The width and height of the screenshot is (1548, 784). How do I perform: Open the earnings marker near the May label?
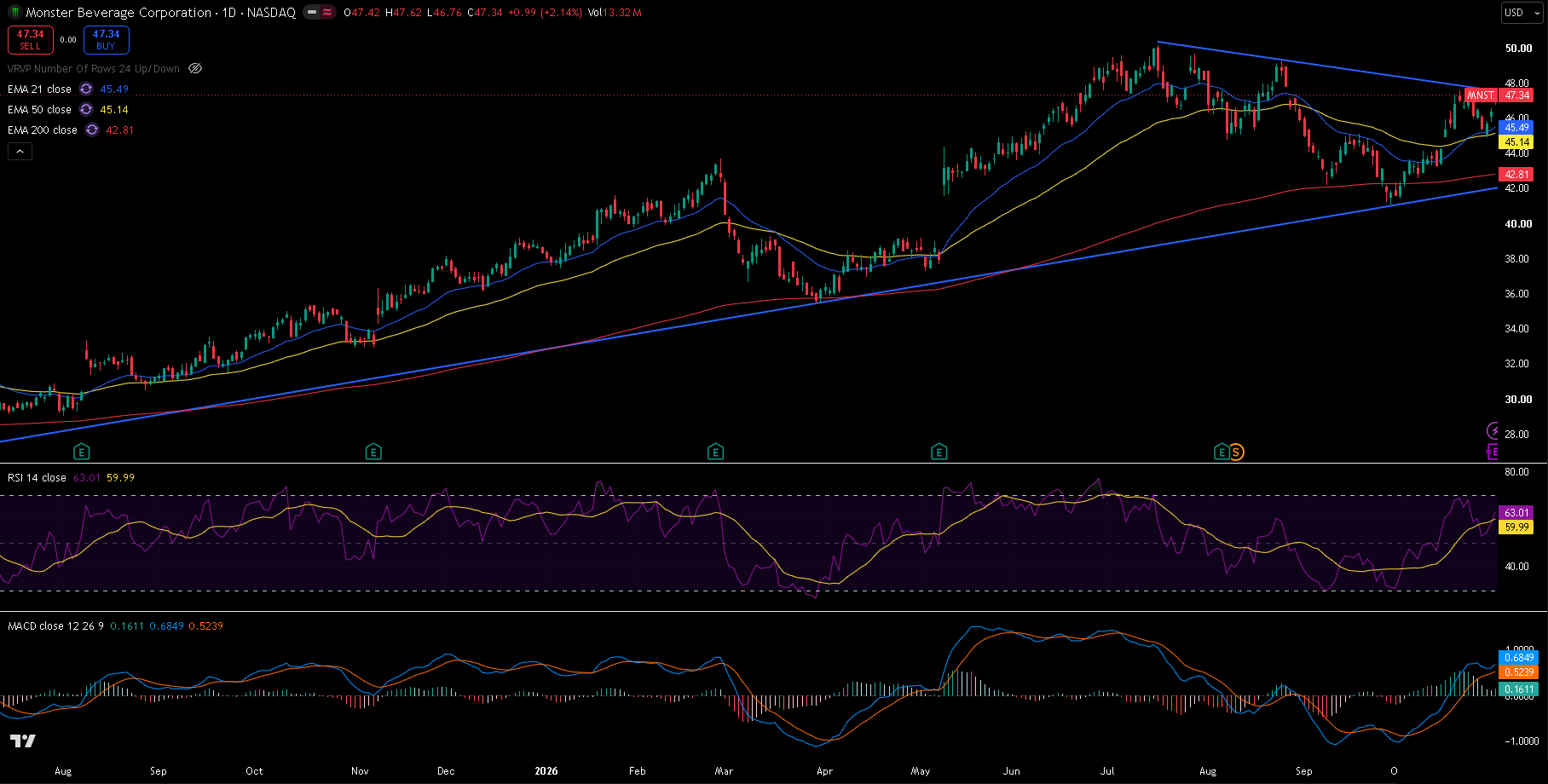(x=939, y=452)
